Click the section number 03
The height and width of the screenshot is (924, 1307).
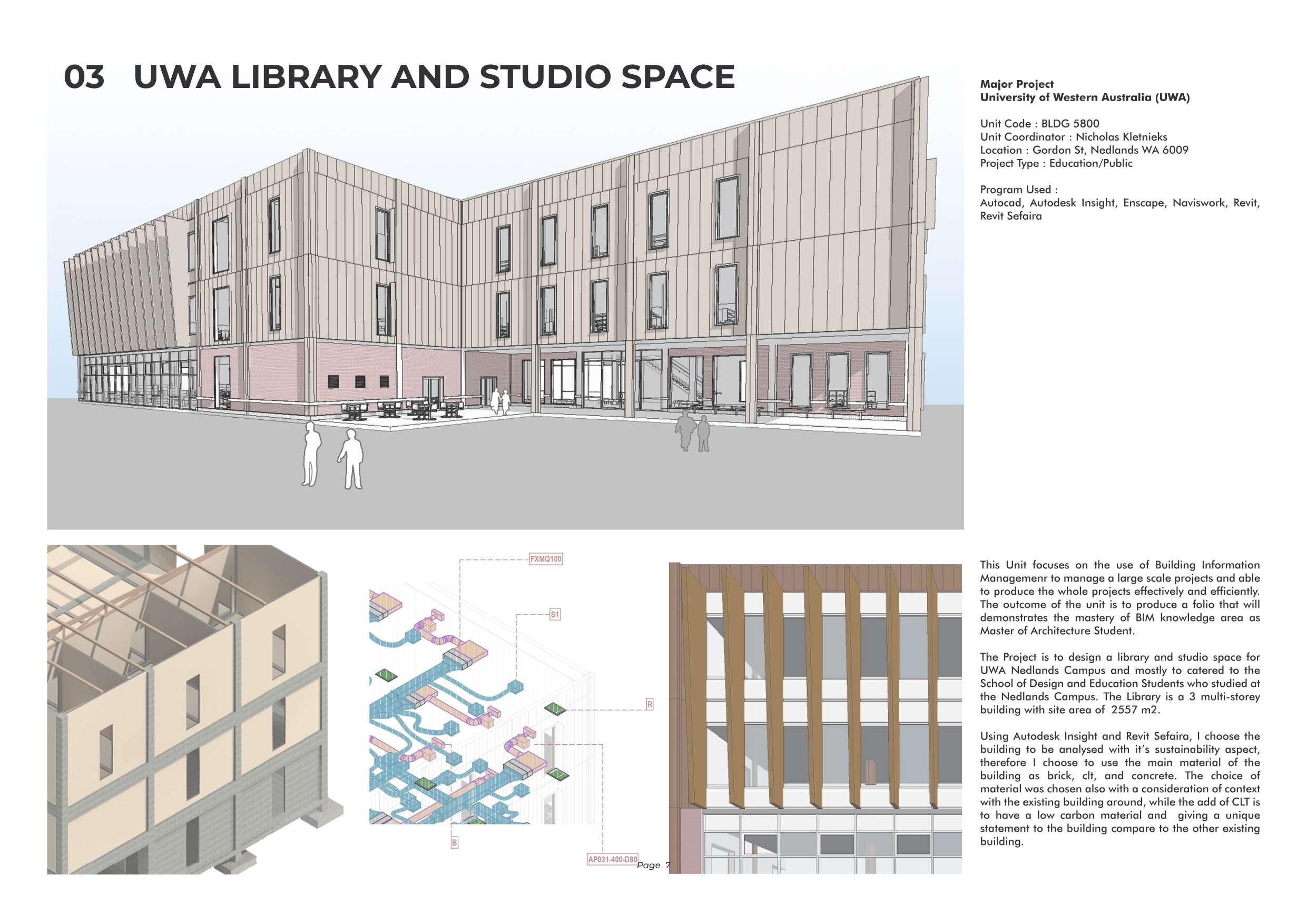pyautogui.click(x=84, y=77)
